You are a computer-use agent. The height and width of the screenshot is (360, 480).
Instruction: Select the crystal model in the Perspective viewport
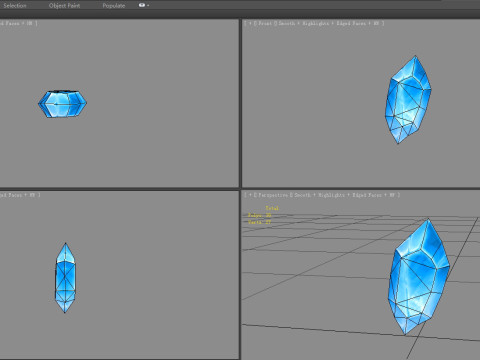419,277
